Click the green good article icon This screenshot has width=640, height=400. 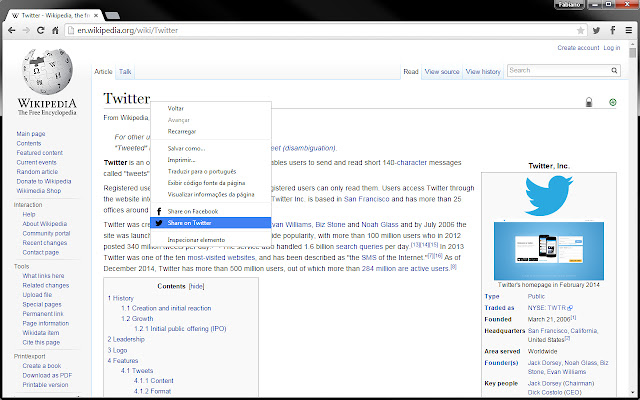coord(612,102)
